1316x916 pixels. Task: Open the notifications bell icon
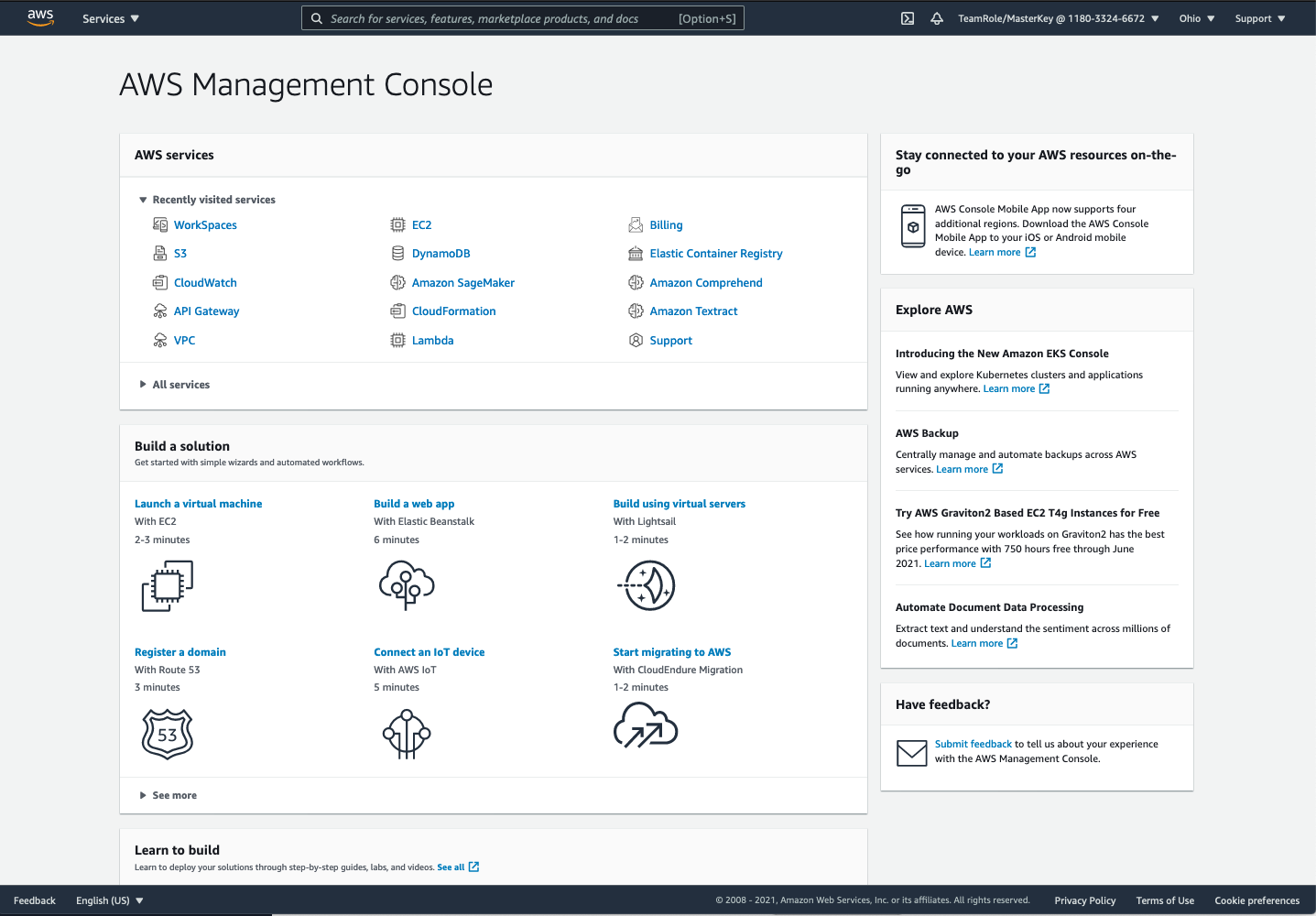pyautogui.click(x=936, y=18)
